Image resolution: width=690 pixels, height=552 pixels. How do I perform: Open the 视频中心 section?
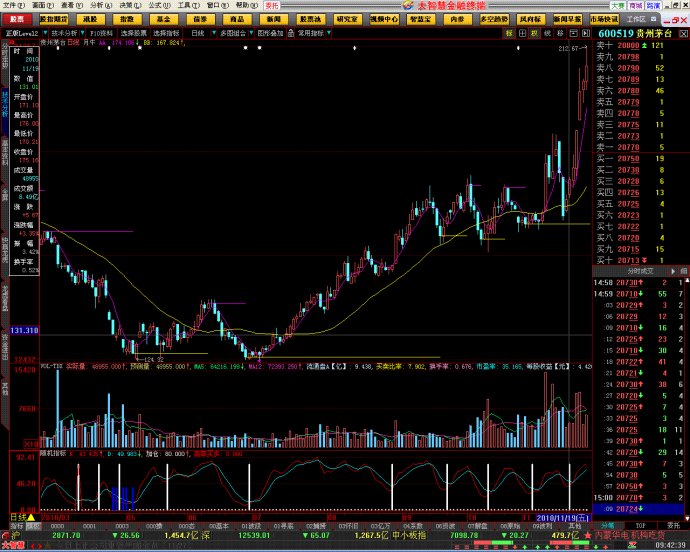tap(384, 19)
